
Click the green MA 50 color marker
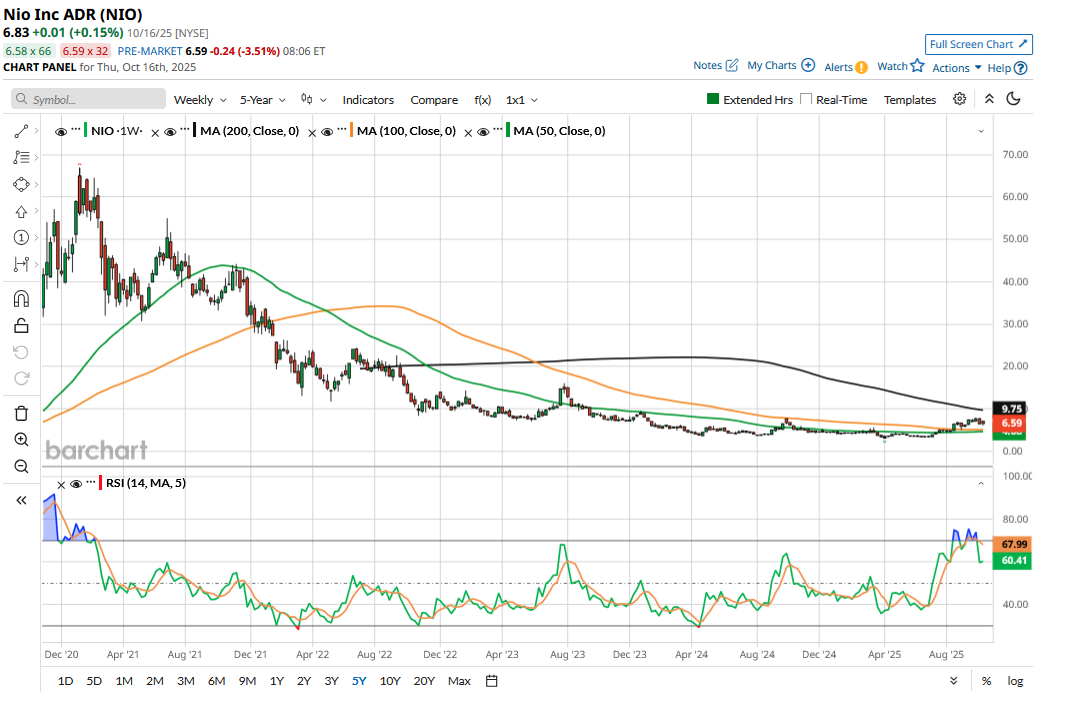coord(508,130)
